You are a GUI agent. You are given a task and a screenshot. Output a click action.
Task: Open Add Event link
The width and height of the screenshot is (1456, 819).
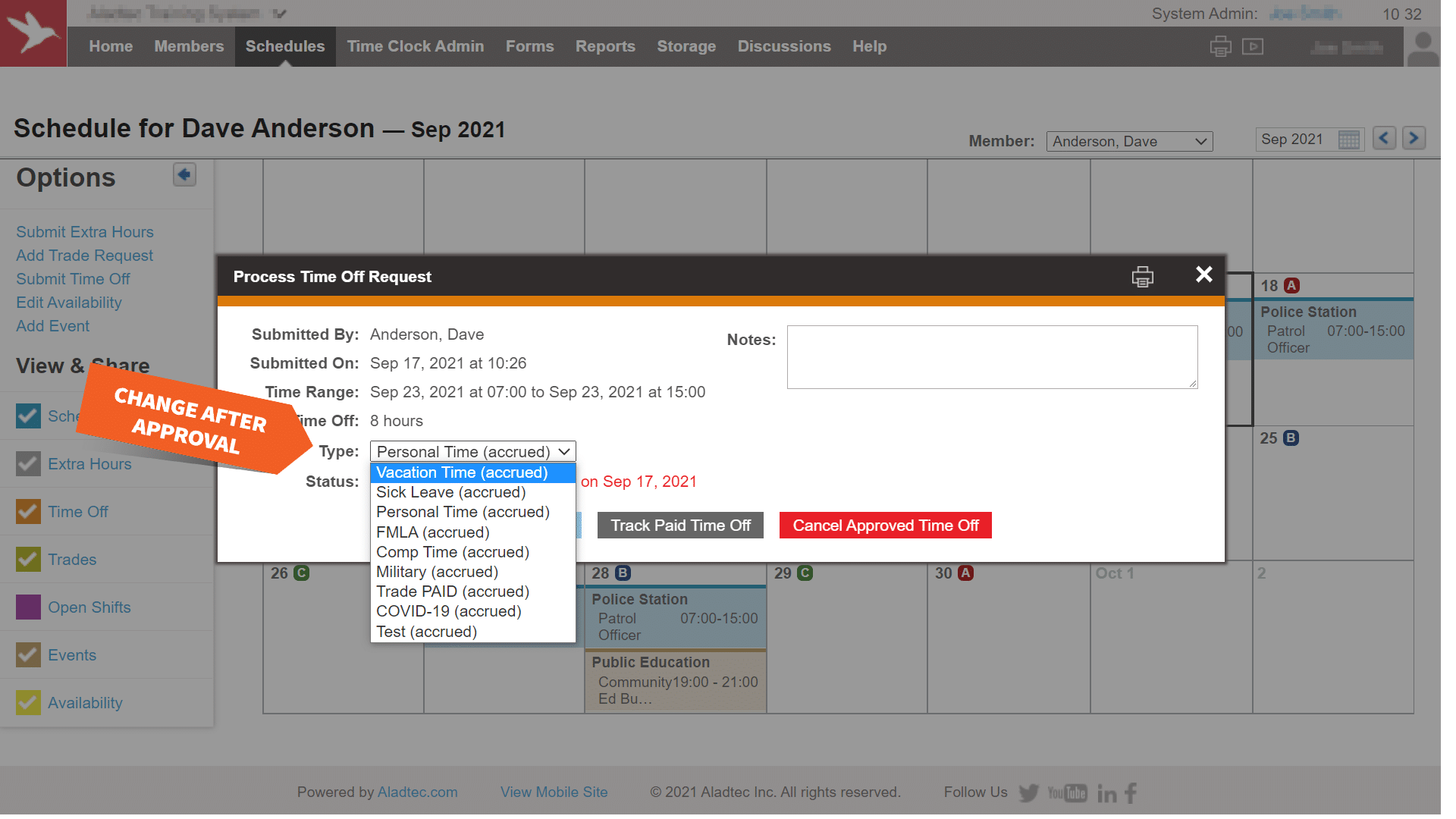pos(53,326)
